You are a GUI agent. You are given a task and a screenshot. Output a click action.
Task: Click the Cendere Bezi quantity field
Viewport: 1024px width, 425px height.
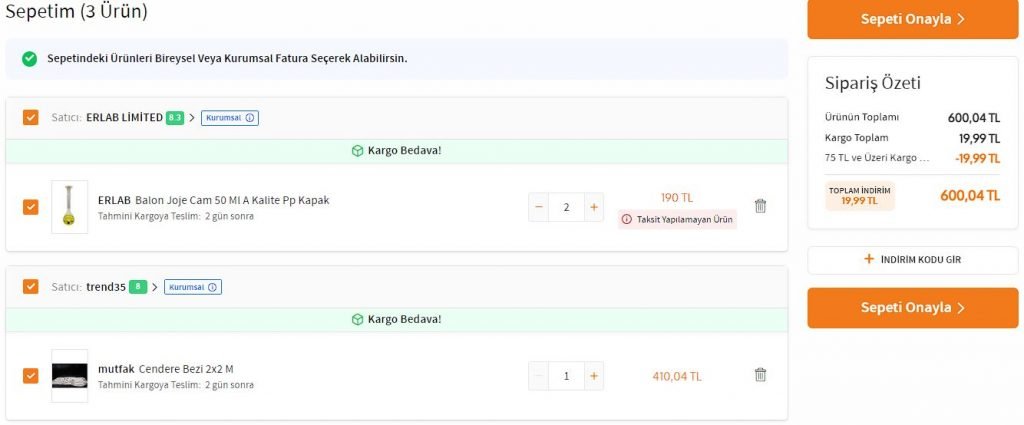pyautogui.click(x=566, y=376)
